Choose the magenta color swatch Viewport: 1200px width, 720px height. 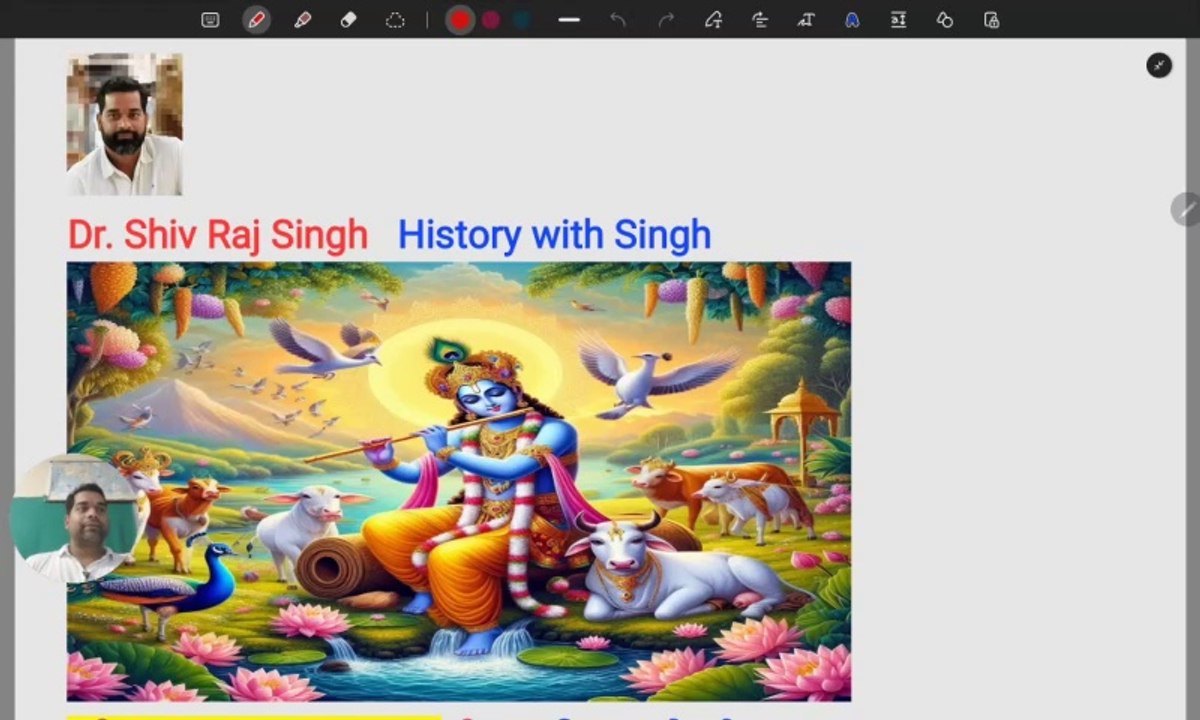[x=491, y=19]
